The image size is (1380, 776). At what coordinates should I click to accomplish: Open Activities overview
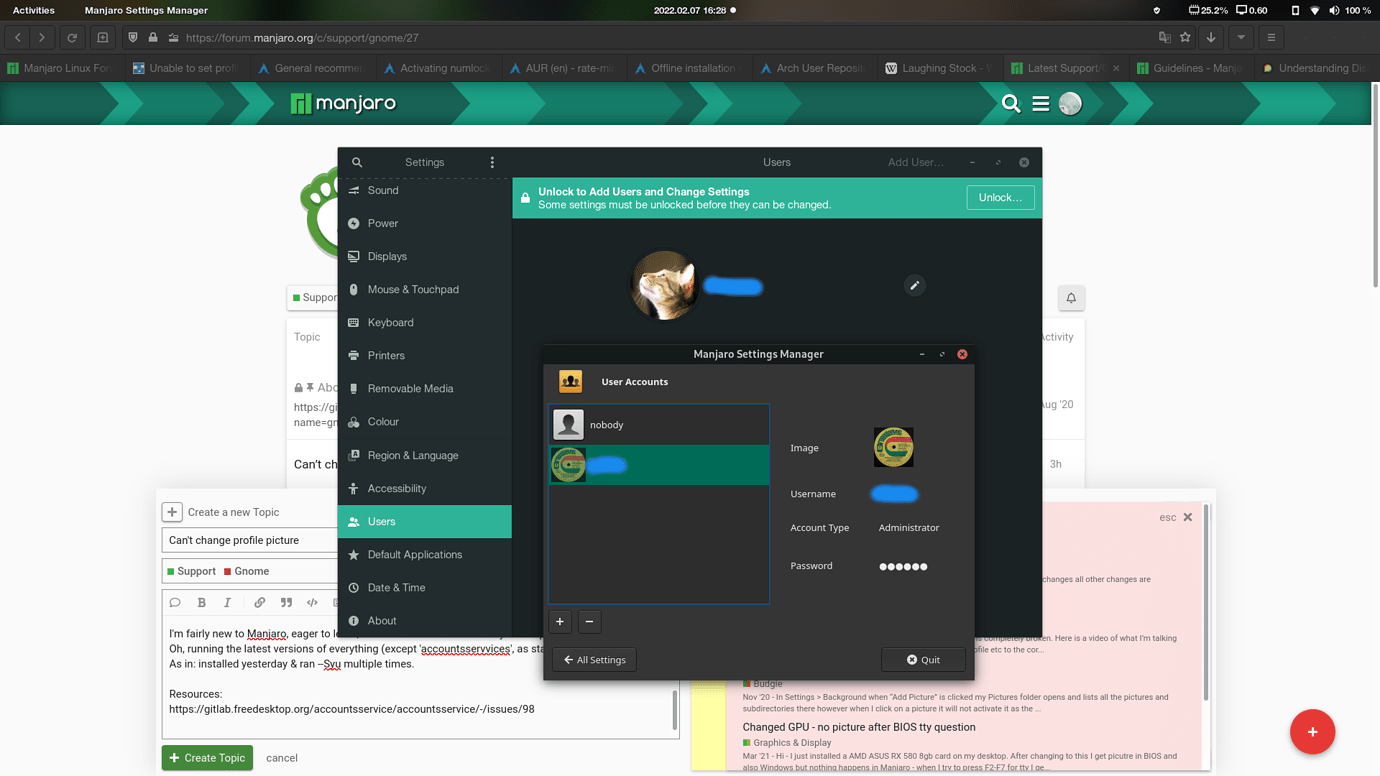pos(34,10)
